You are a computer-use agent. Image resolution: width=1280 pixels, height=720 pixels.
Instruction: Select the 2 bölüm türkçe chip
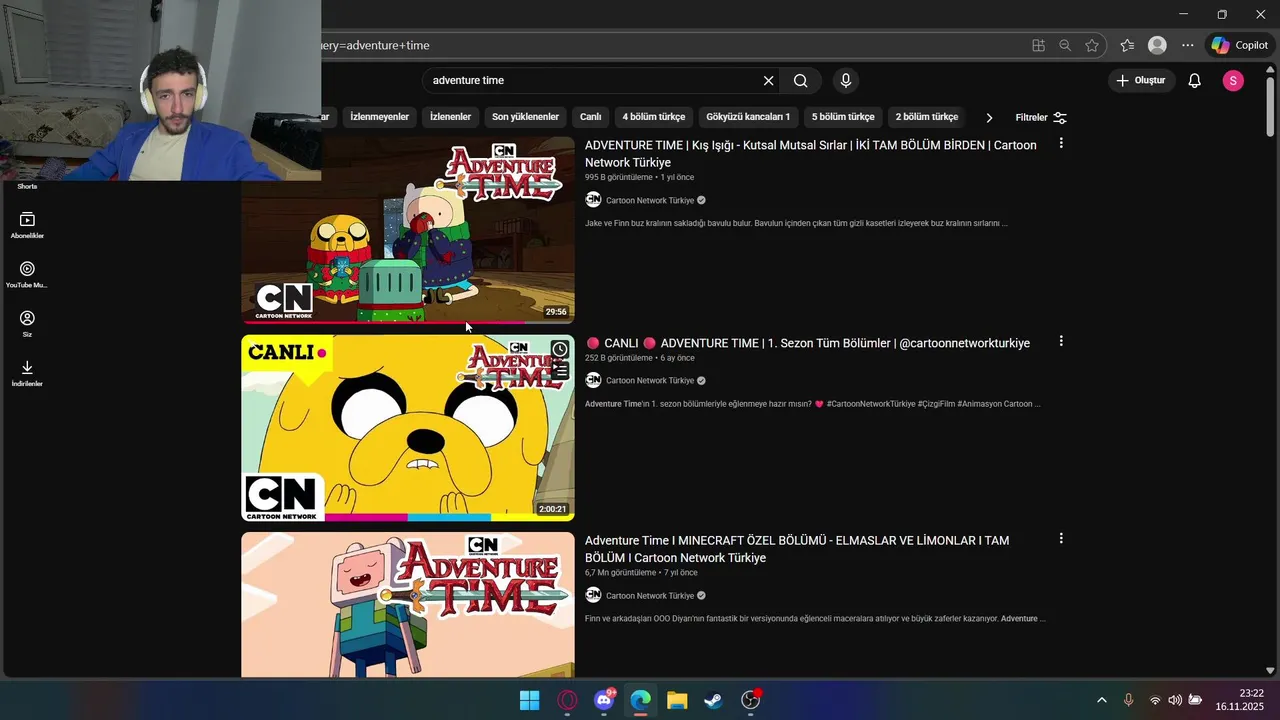(x=927, y=117)
